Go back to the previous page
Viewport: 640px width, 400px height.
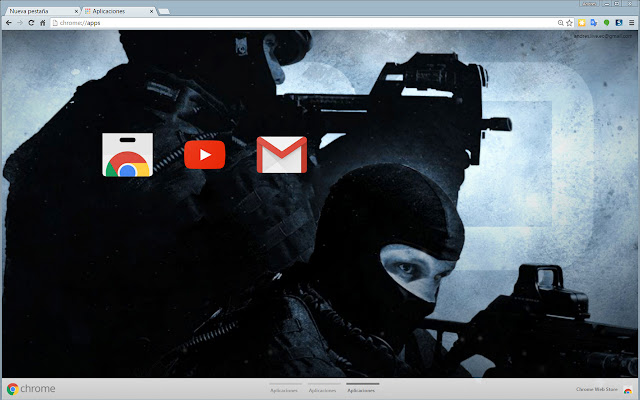(8, 22)
